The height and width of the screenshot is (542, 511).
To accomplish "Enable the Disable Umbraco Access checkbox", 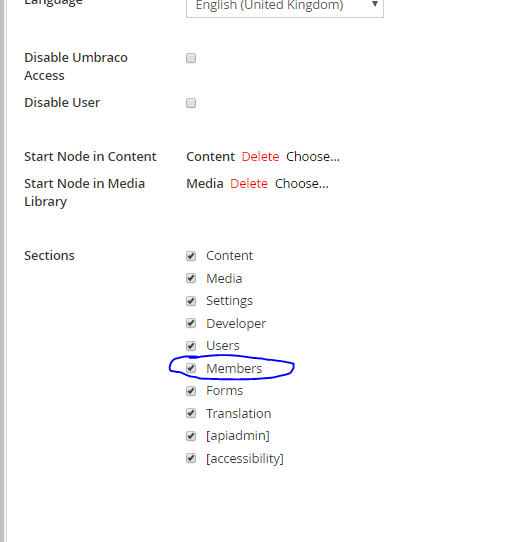I will (x=191, y=58).
